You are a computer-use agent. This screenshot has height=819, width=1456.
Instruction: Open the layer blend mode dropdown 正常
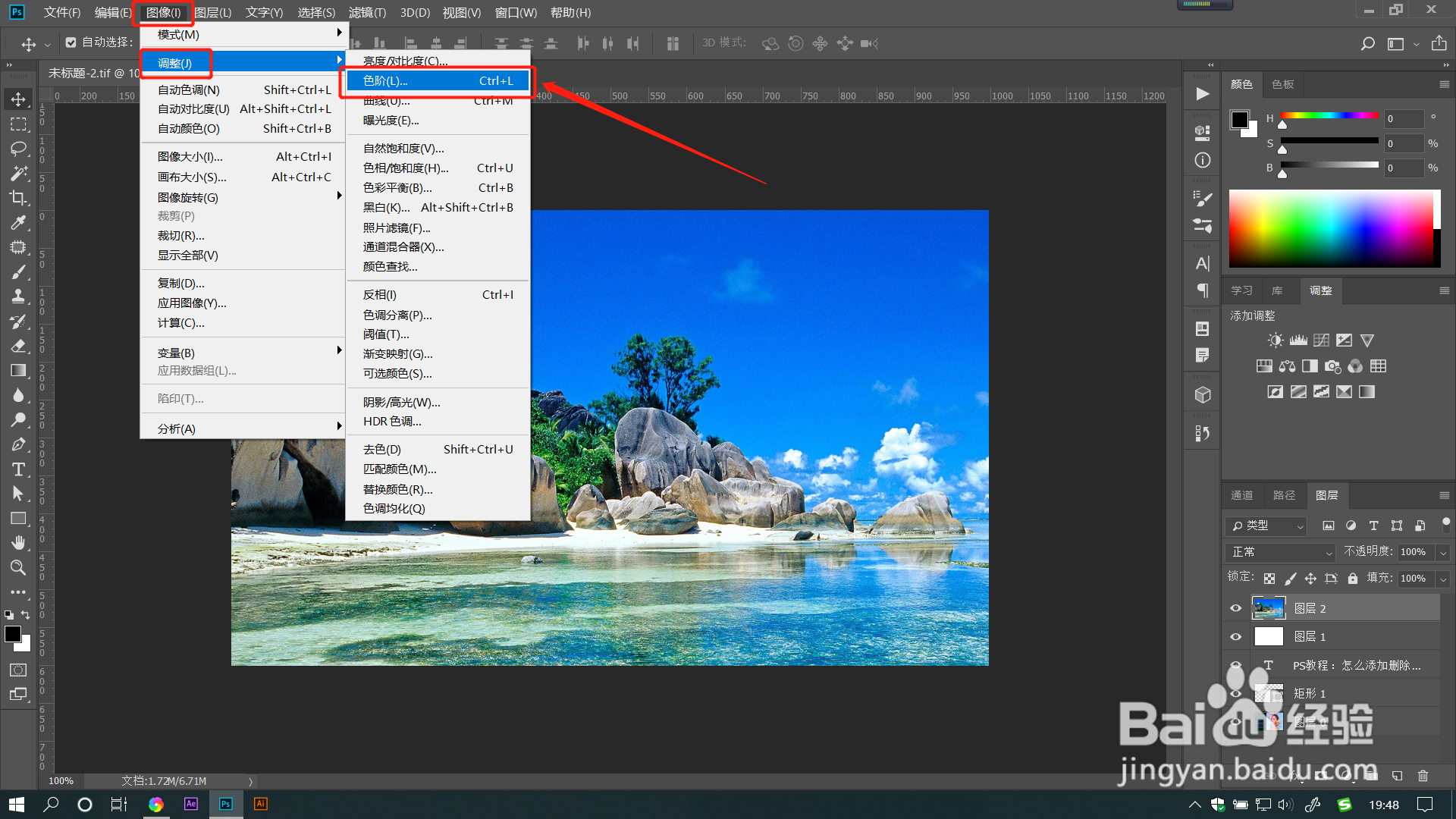[x=1280, y=552]
